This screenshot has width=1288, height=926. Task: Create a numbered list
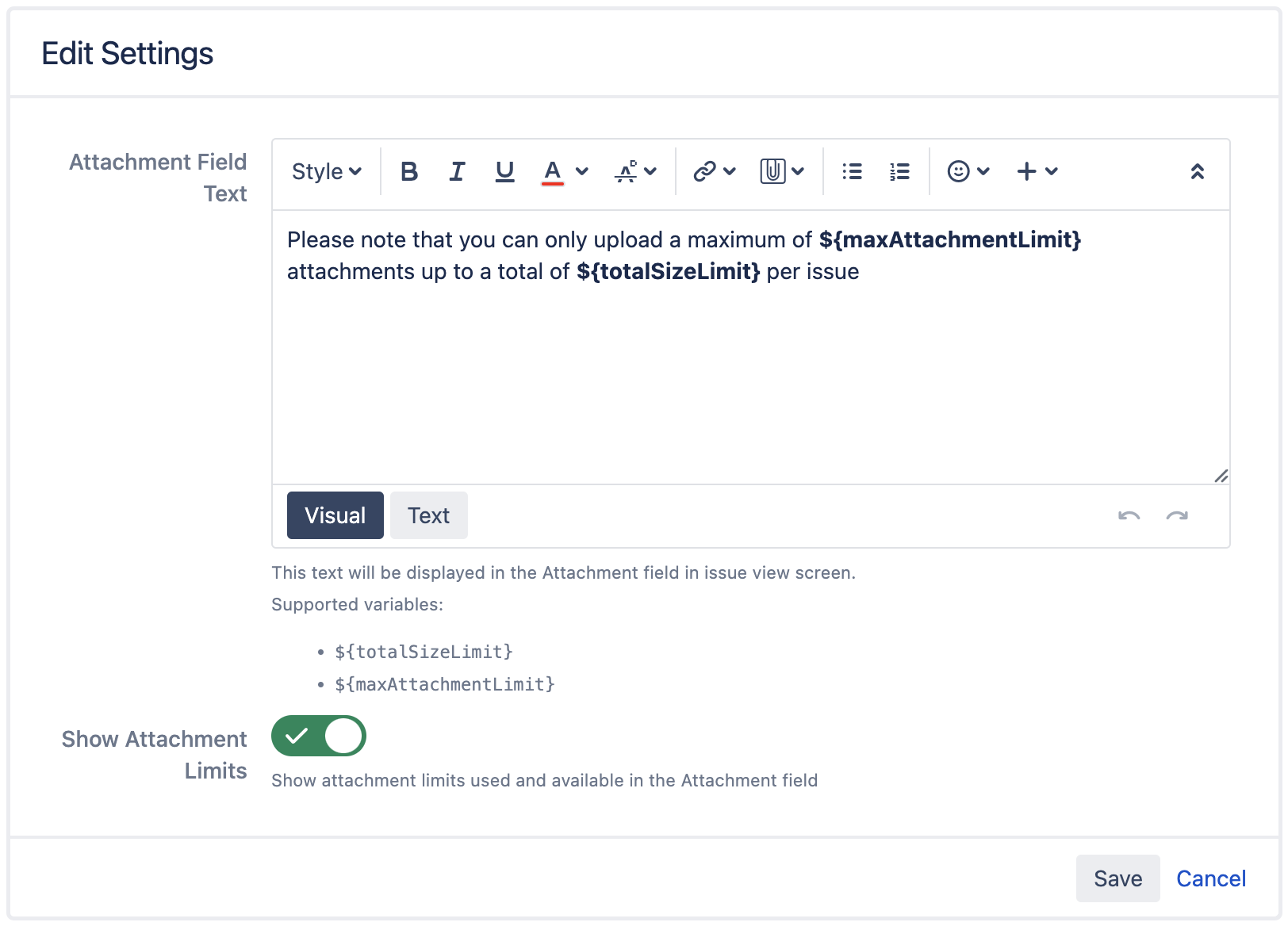pos(899,171)
